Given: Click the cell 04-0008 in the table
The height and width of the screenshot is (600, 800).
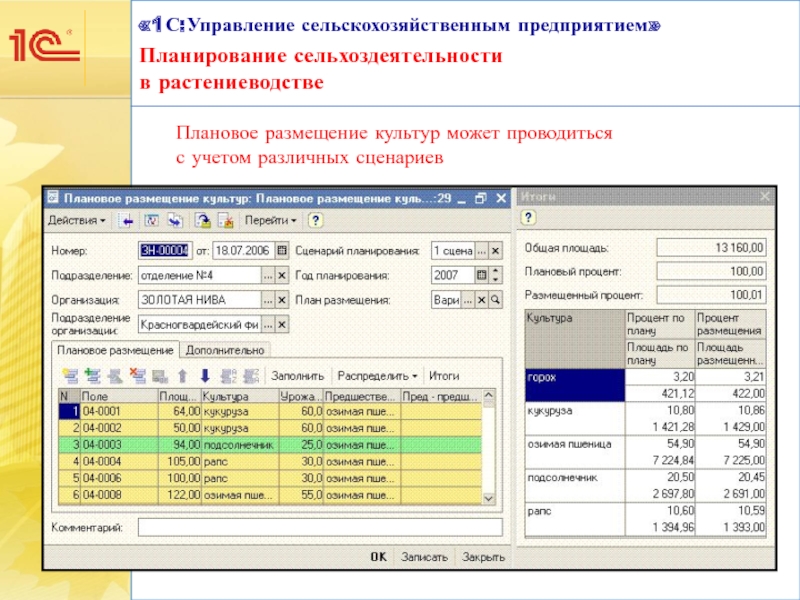Looking at the screenshot, I should (x=119, y=495).
